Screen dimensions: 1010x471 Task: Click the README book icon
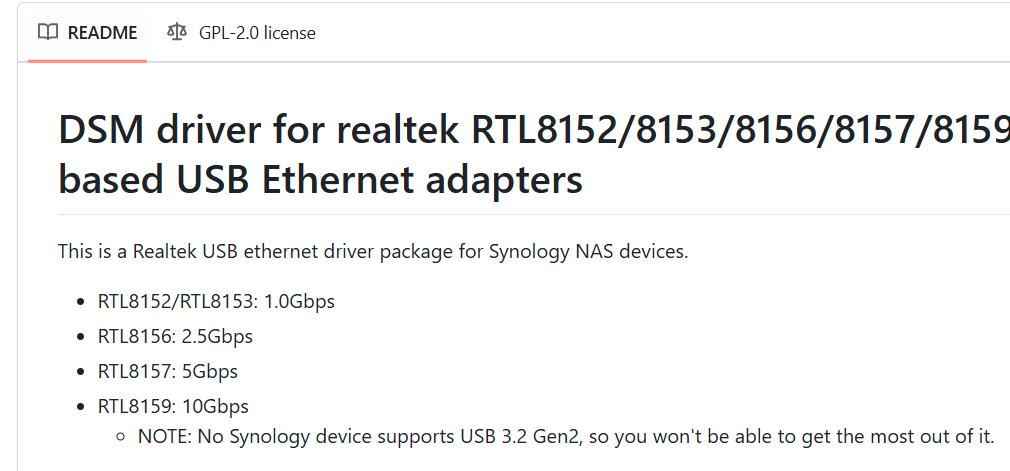click(x=47, y=32)
